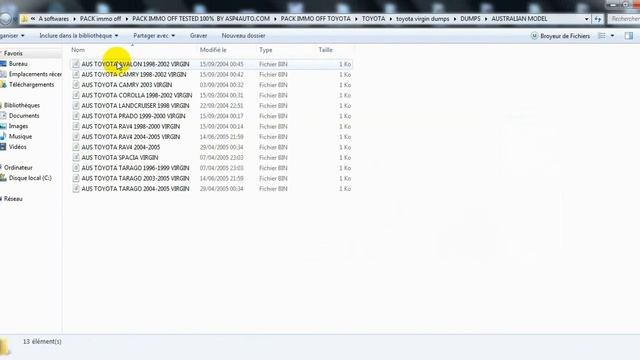
Task: Open the Vidéos library
Action: (18, 147)
